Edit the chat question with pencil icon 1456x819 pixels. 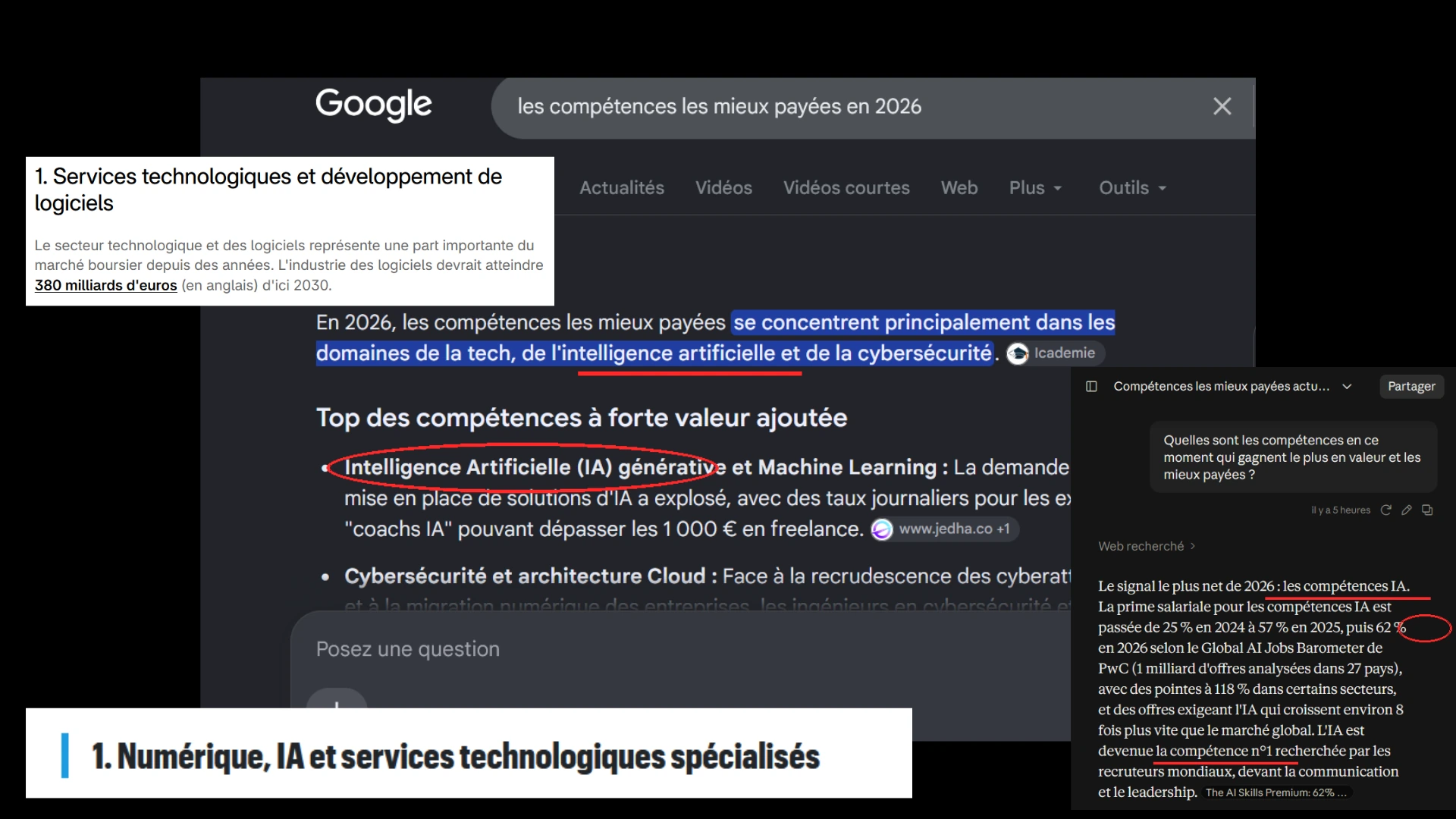coord(1407,510)
